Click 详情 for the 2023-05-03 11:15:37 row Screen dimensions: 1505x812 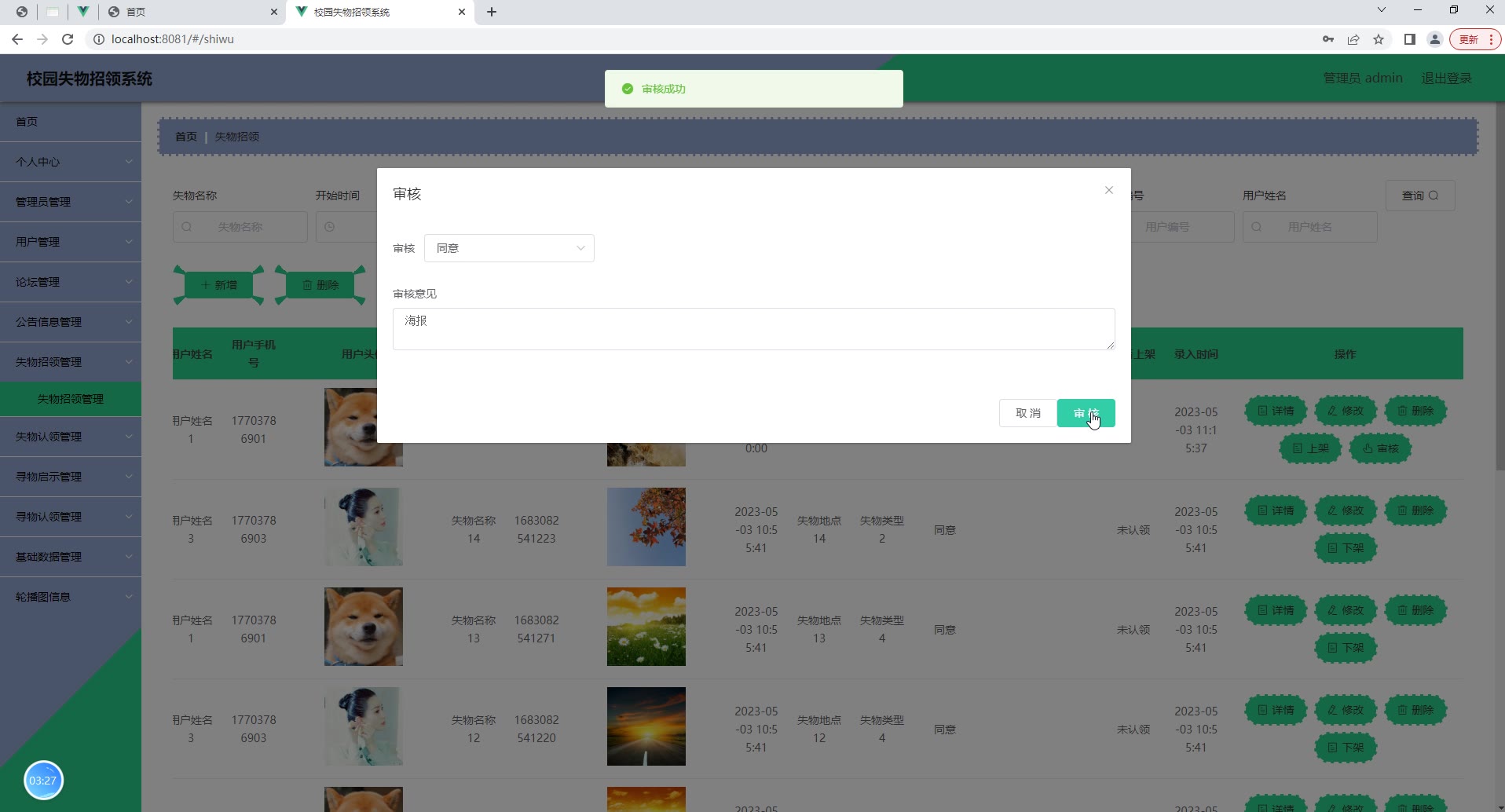click(1276, 411)
